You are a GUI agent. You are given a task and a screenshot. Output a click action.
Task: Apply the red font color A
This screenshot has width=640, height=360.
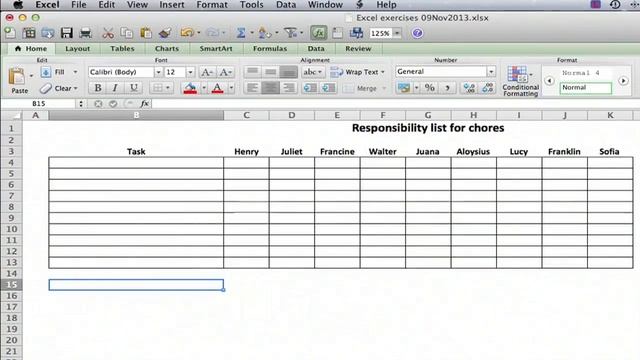click(x=218, y=88)
